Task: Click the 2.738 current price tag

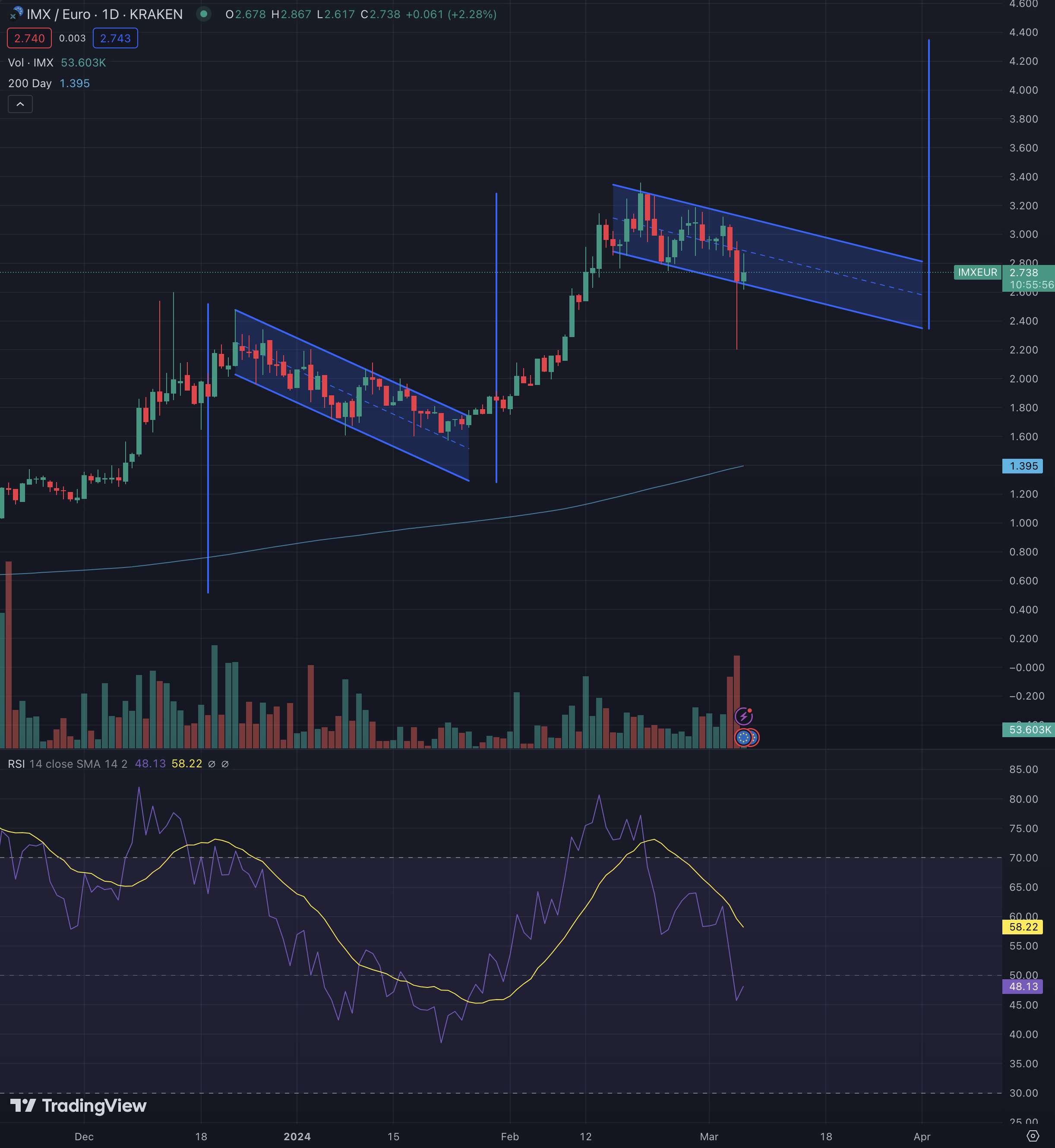Action: point(1023,272)
